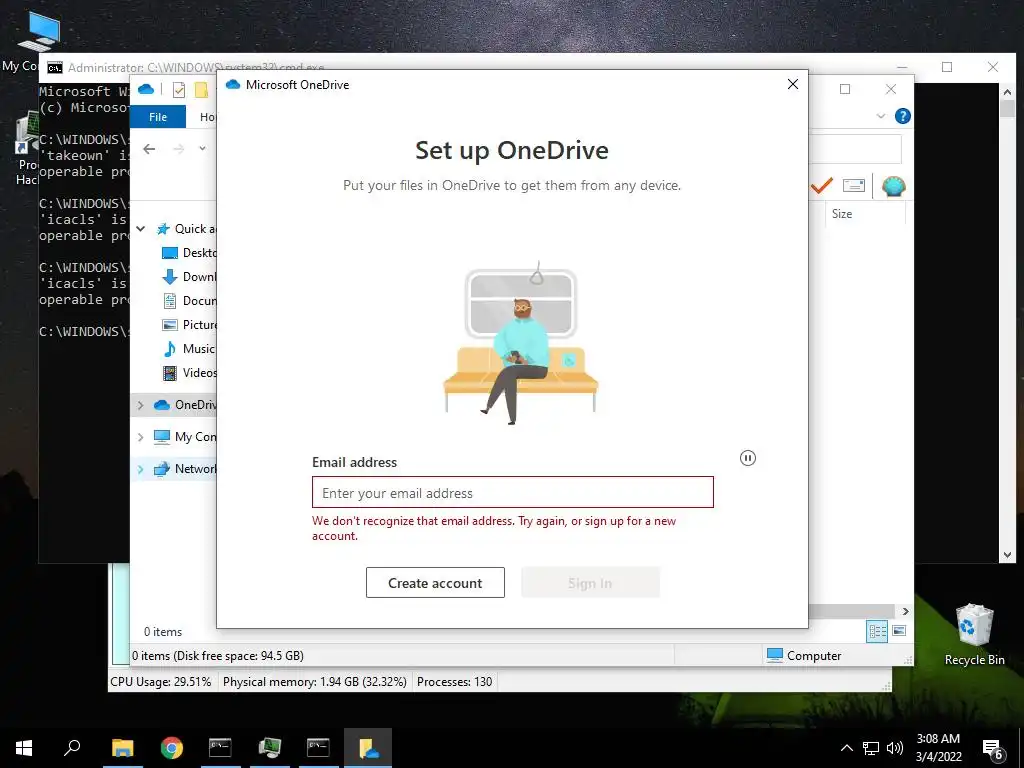Image resolution: width=1024 pixels, height=768 pixels.
Task: Click the Computer label in Explorer status bar
Action: pos(814,656)
